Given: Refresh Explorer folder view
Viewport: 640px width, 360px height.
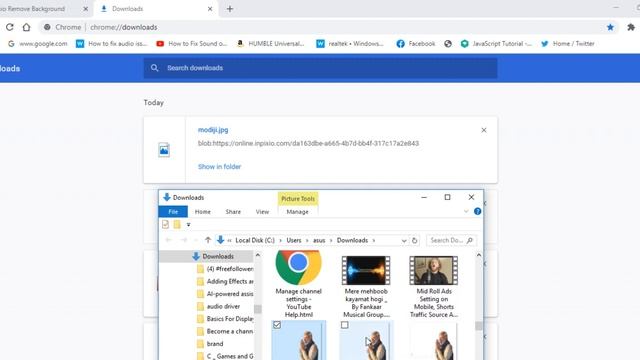Looking at the screenshot, I should tap(415, 240).
